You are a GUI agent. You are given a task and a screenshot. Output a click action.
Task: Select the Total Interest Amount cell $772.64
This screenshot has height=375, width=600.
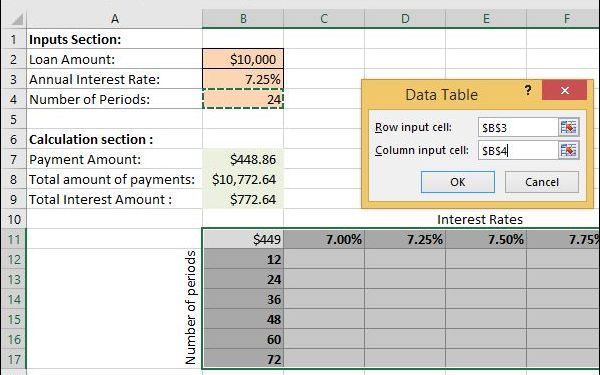pos(243,199)
